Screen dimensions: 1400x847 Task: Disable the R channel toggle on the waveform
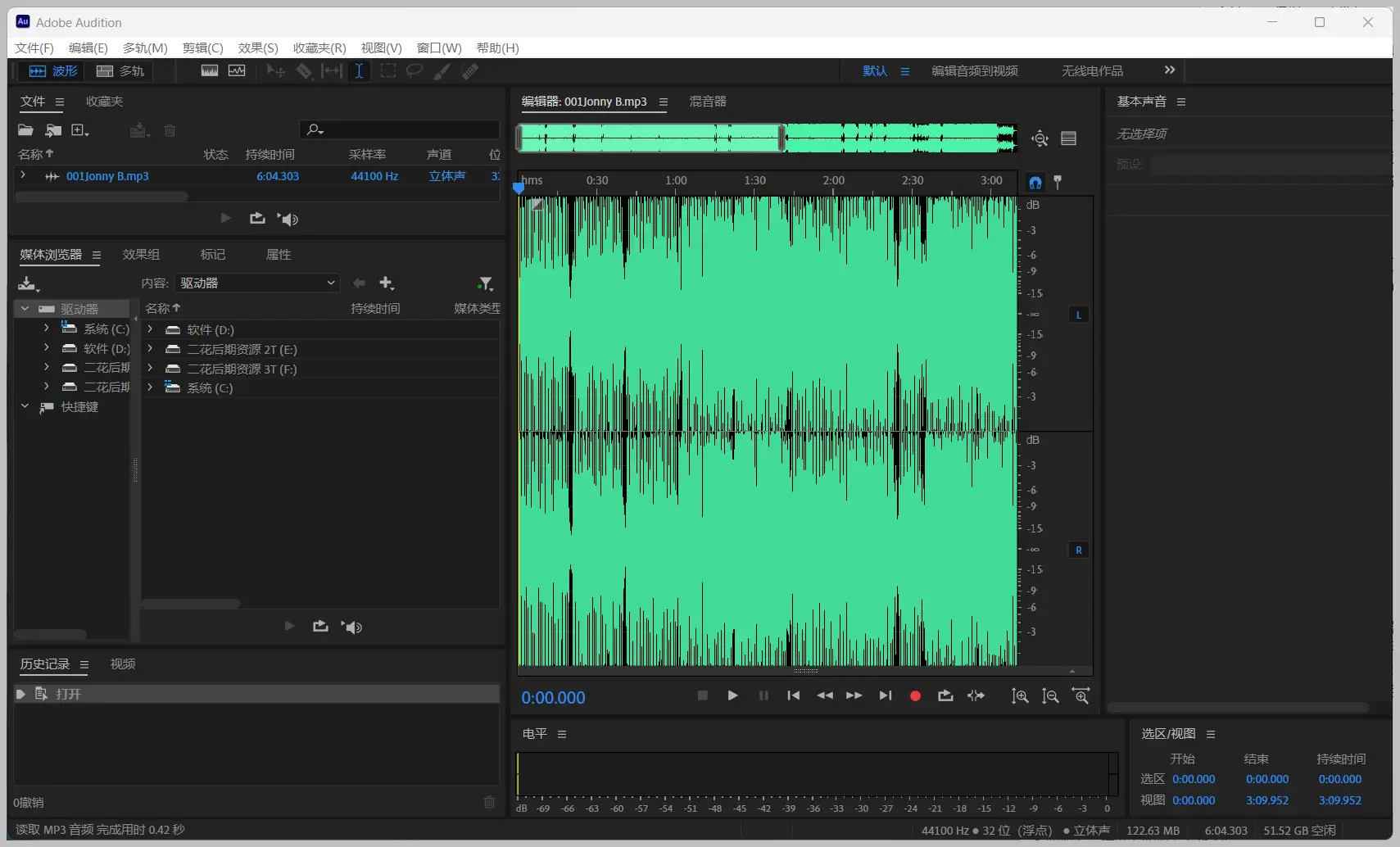(1079, 550)
